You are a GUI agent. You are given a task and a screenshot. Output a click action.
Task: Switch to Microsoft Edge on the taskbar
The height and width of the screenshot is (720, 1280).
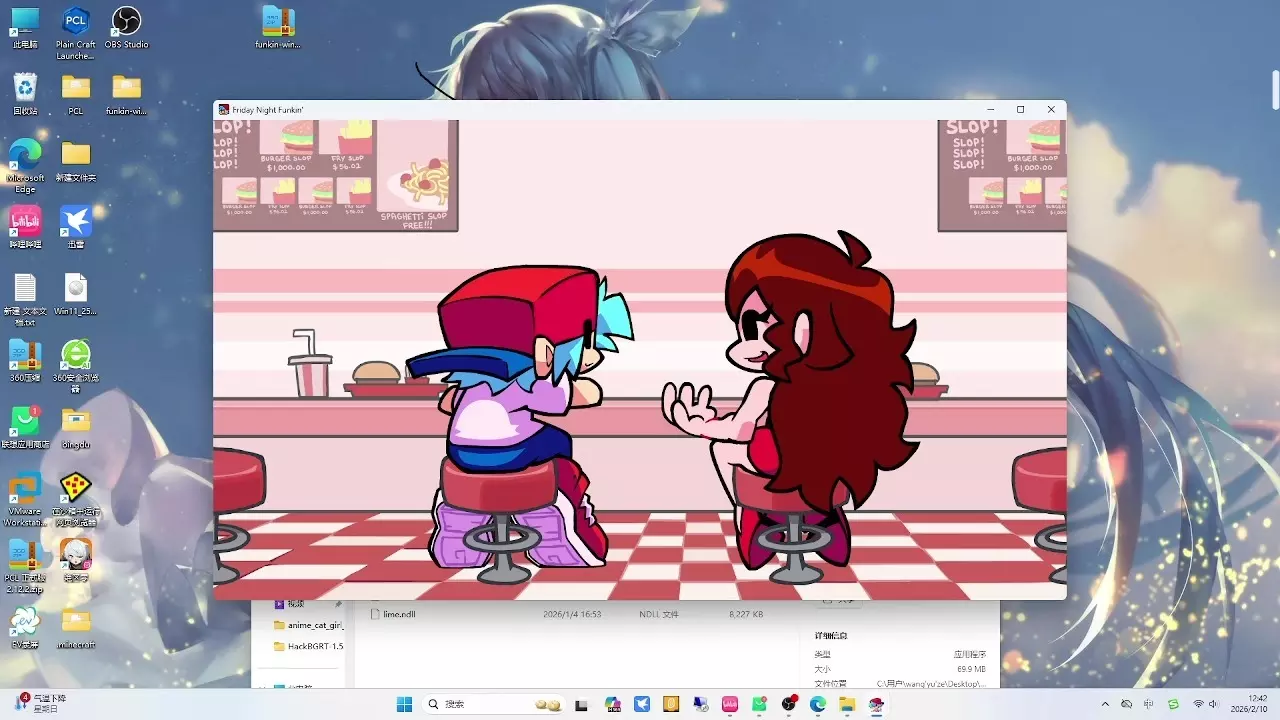point(818,704)
